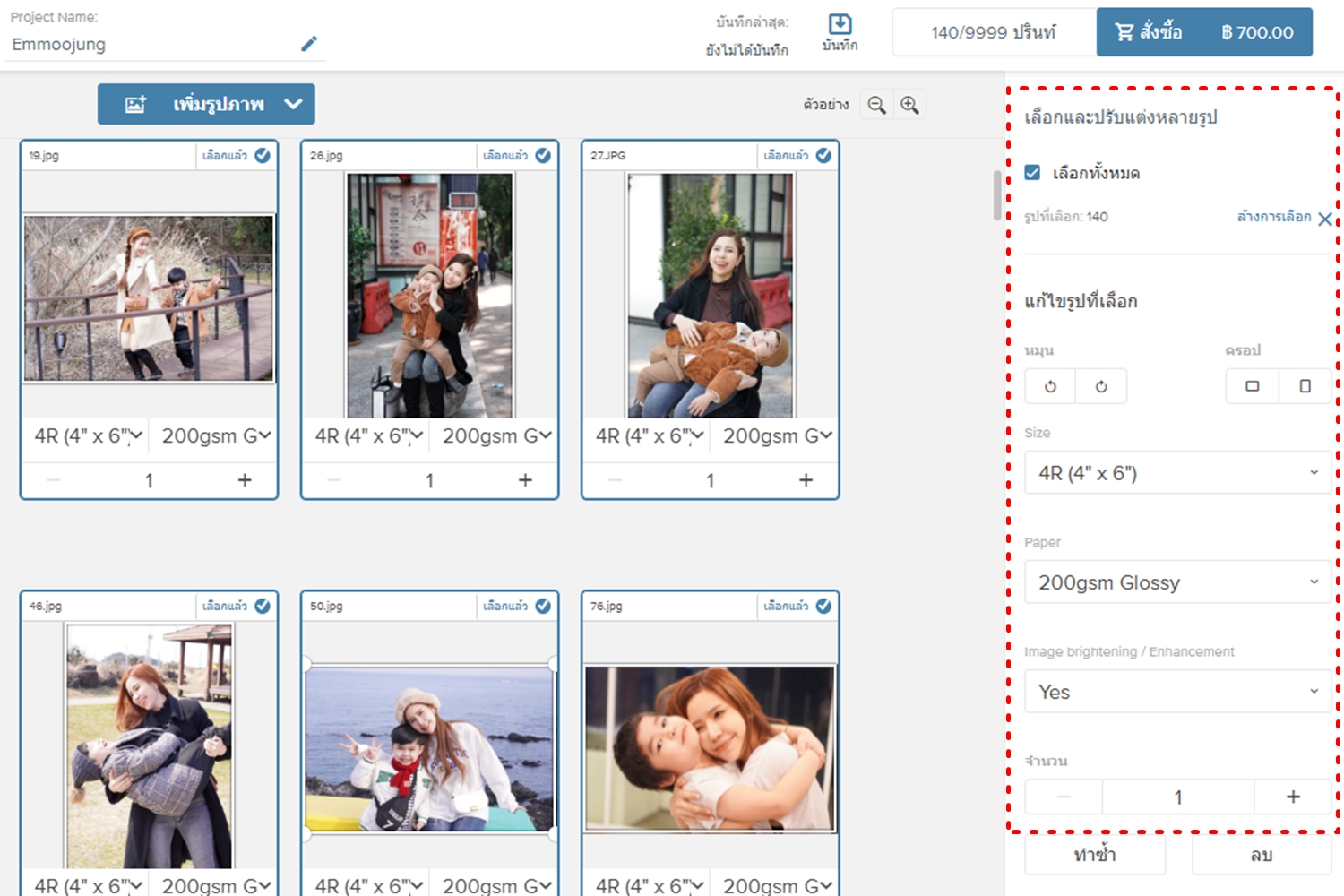
Task: Decrease quantity of 27.JPG
Action: coord(615,480)
